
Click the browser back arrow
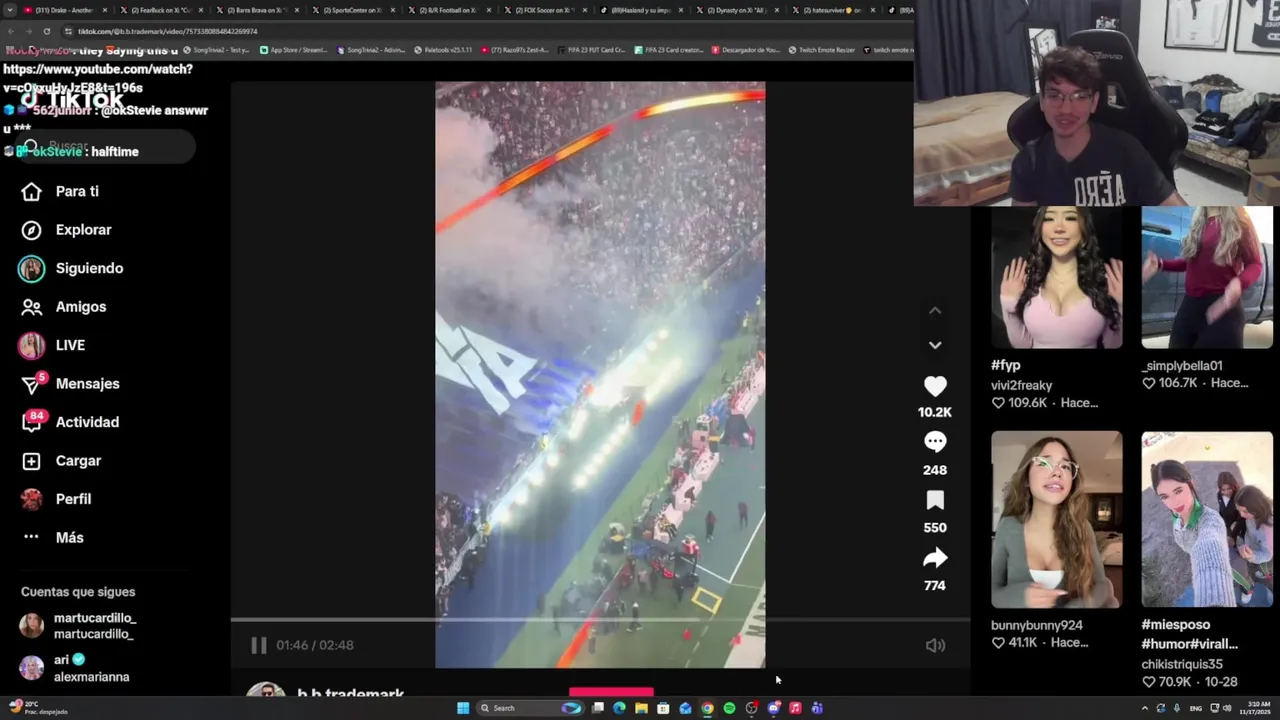(x=11, y=31)
